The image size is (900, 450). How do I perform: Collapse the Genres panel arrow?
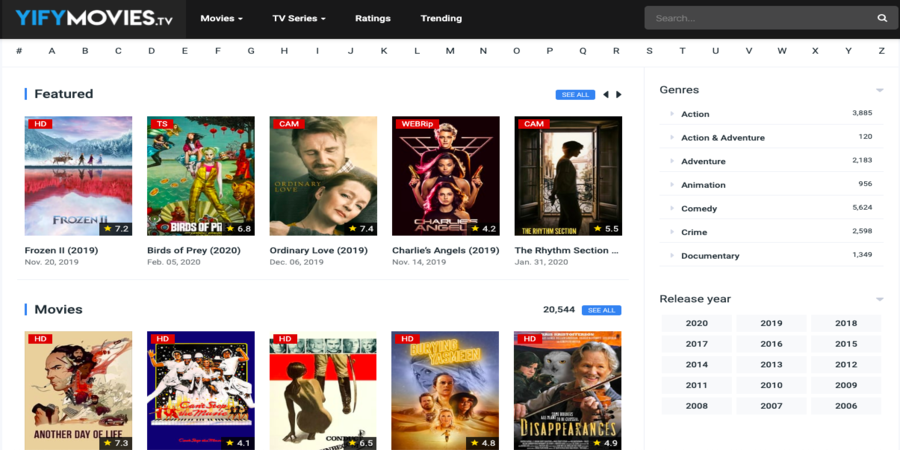coord(879,90)
